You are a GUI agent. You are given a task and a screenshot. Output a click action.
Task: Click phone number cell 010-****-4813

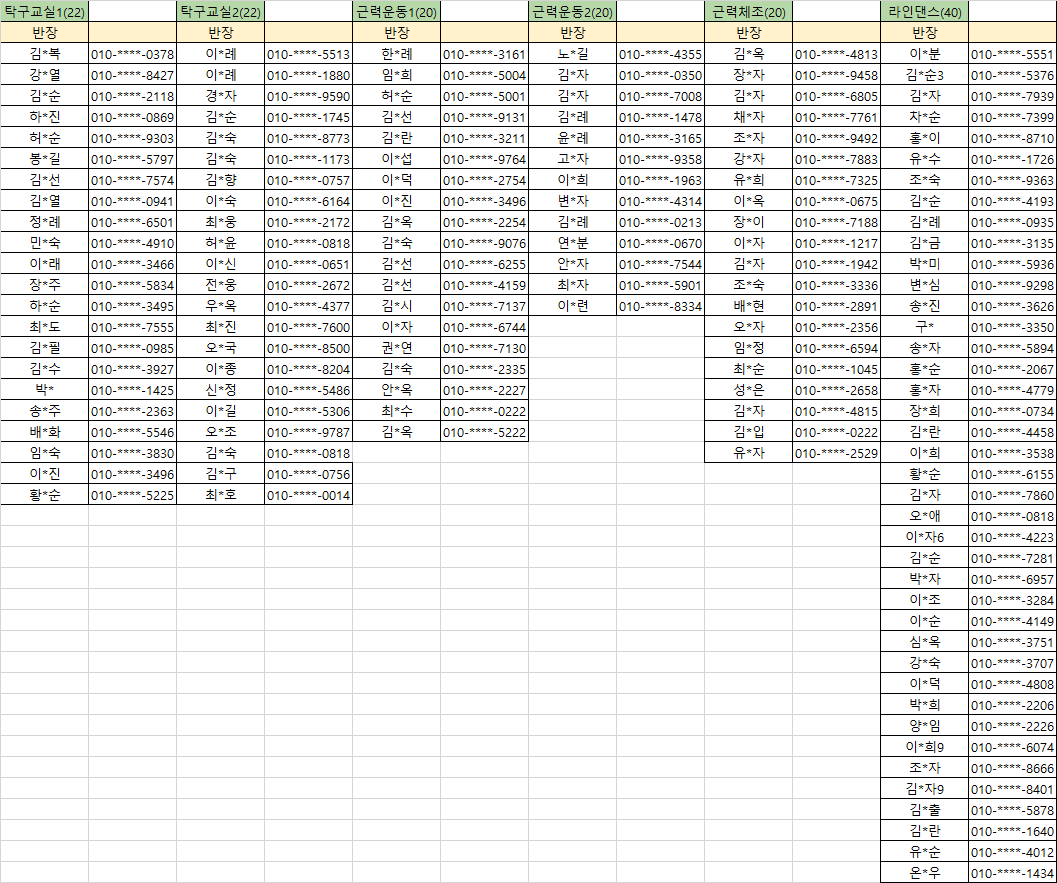click(836, 54)
